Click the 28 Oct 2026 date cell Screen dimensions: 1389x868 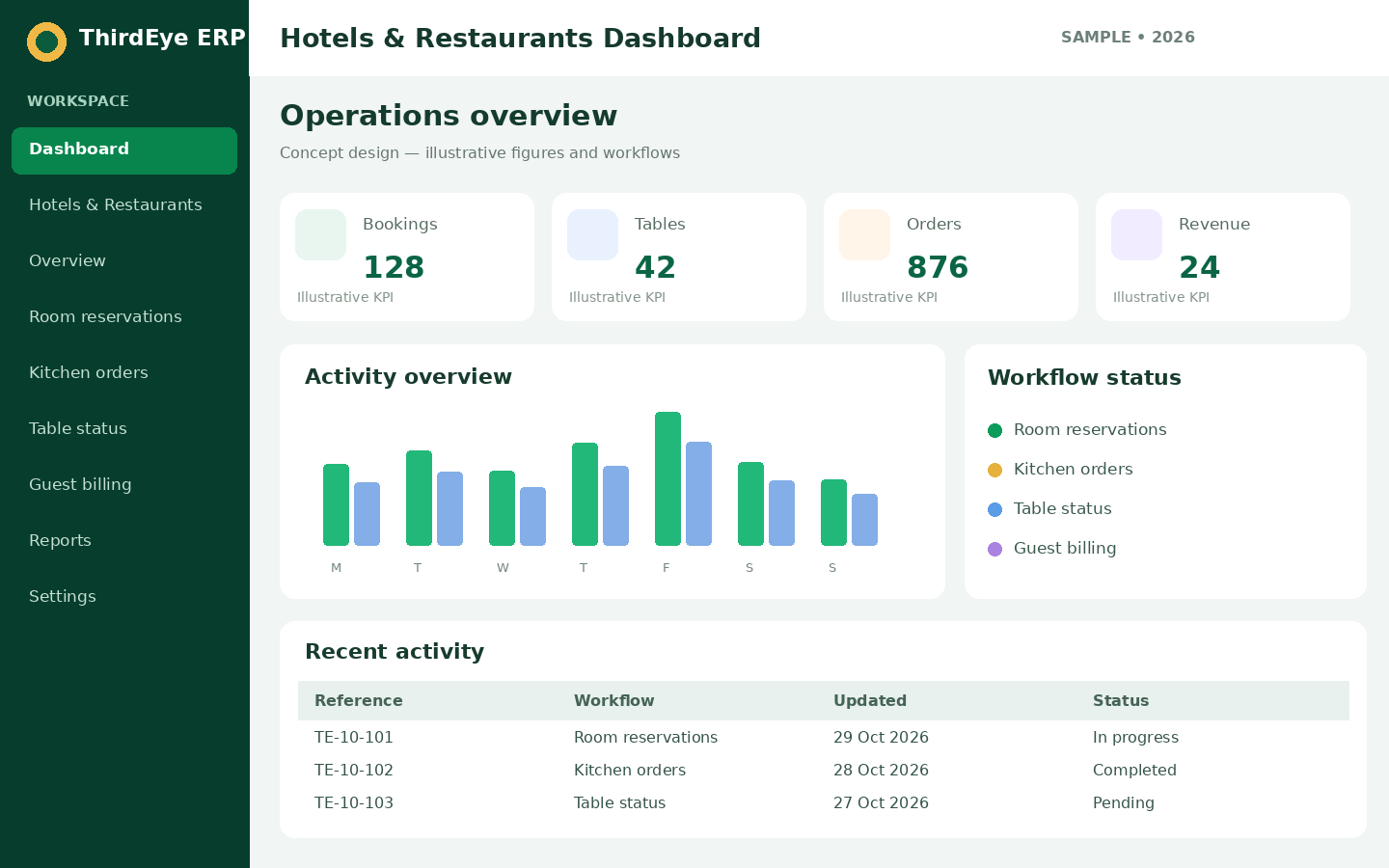tap(881, 771)
